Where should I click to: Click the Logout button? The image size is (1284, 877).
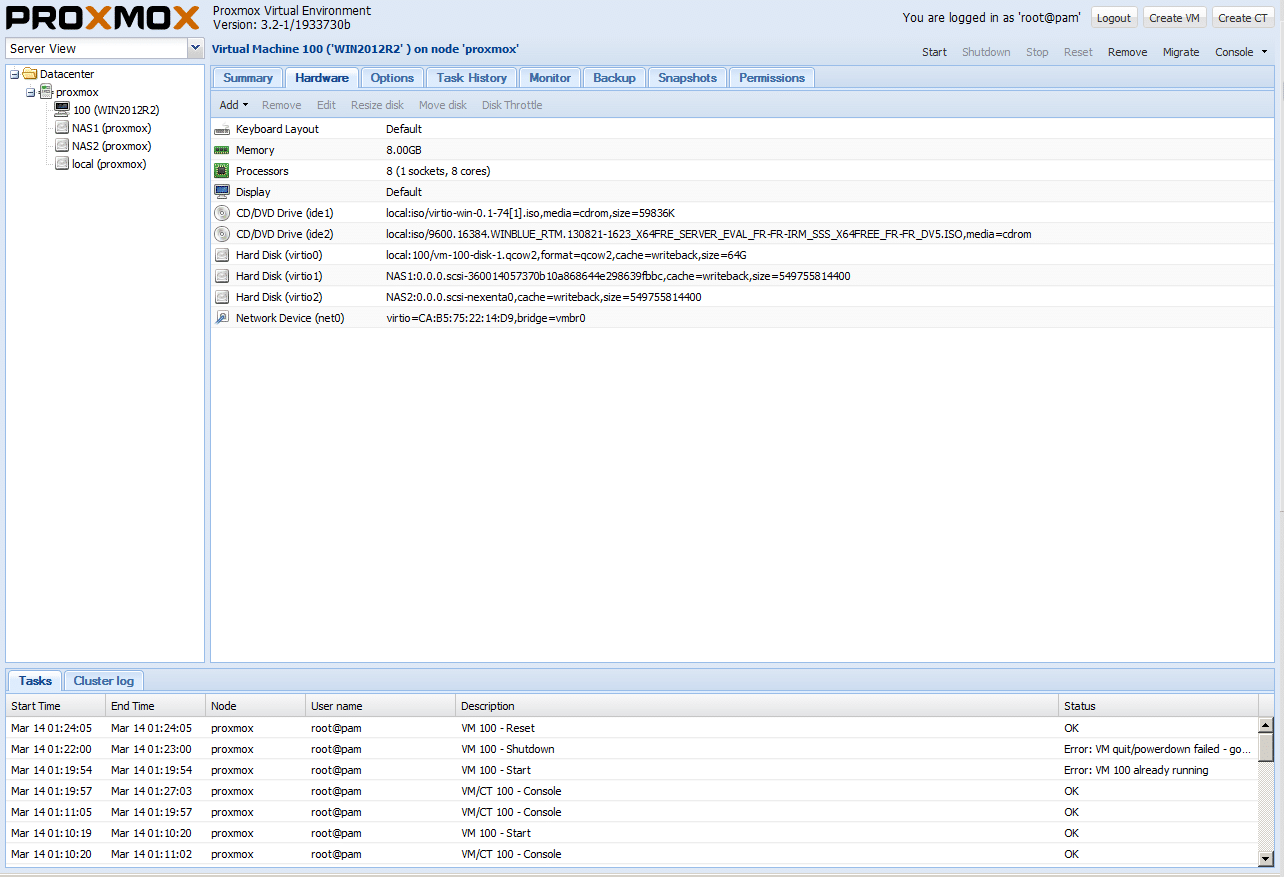point(1114,18)
